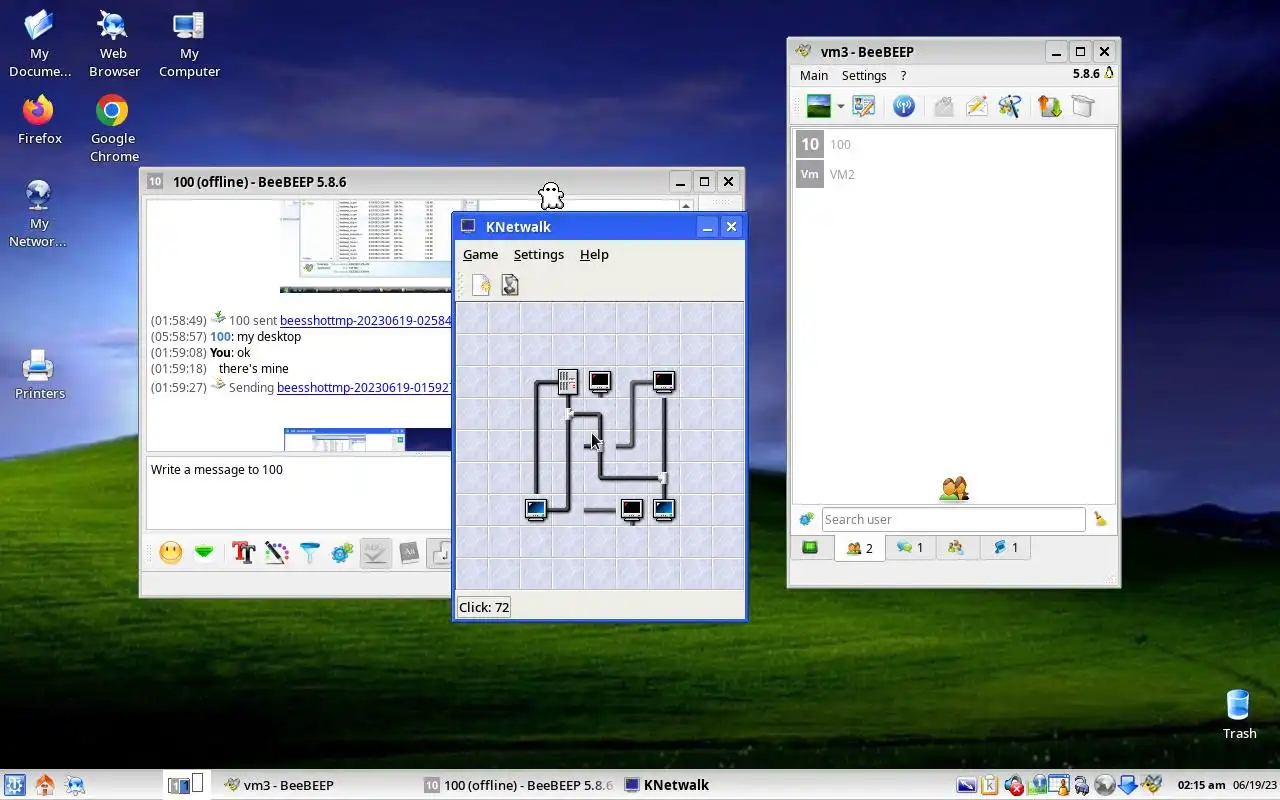The width and height of the screenshot is (1280, 800).
Task: Click the BeeBEEP bee tray icon
Action: point(1152,785)
